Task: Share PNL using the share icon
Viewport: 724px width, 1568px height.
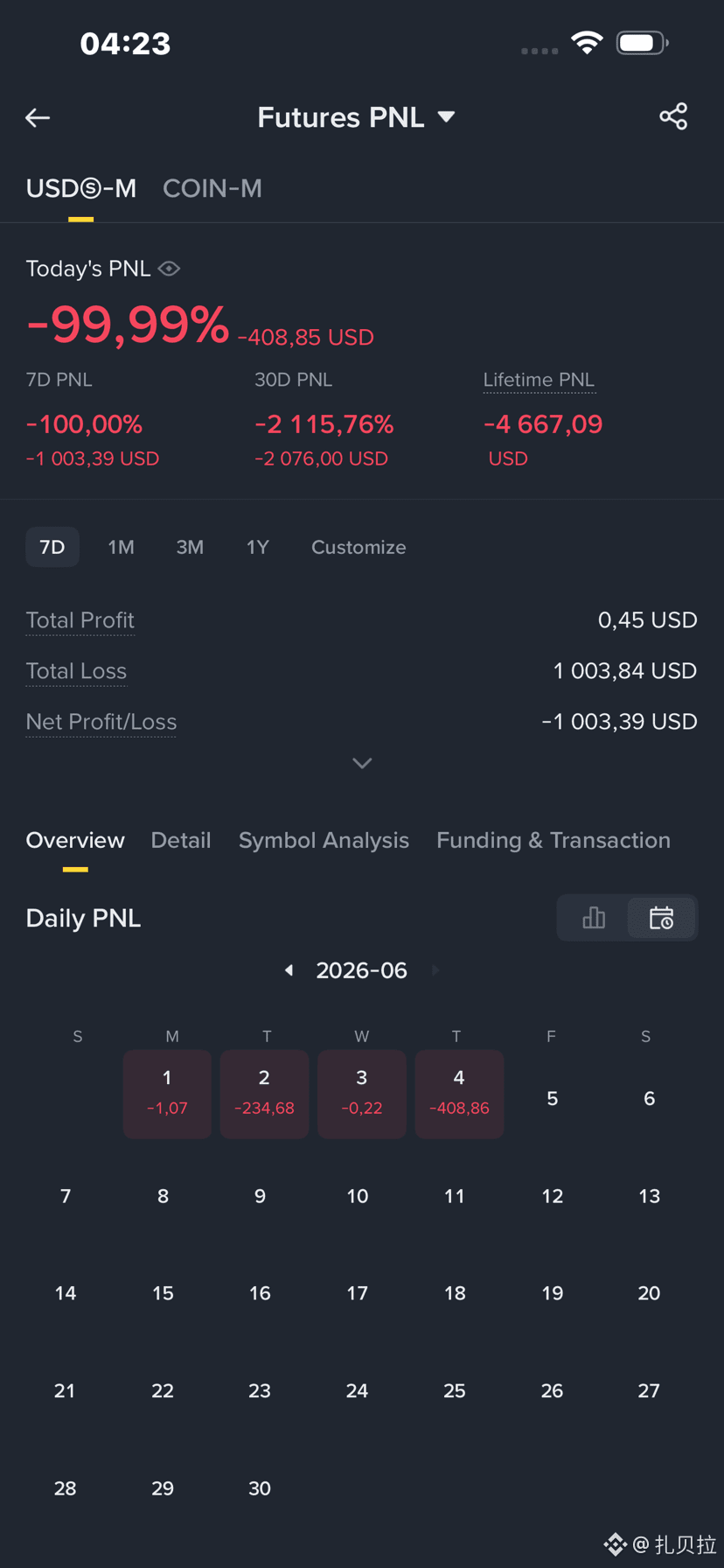Action: tap(673, 116)
